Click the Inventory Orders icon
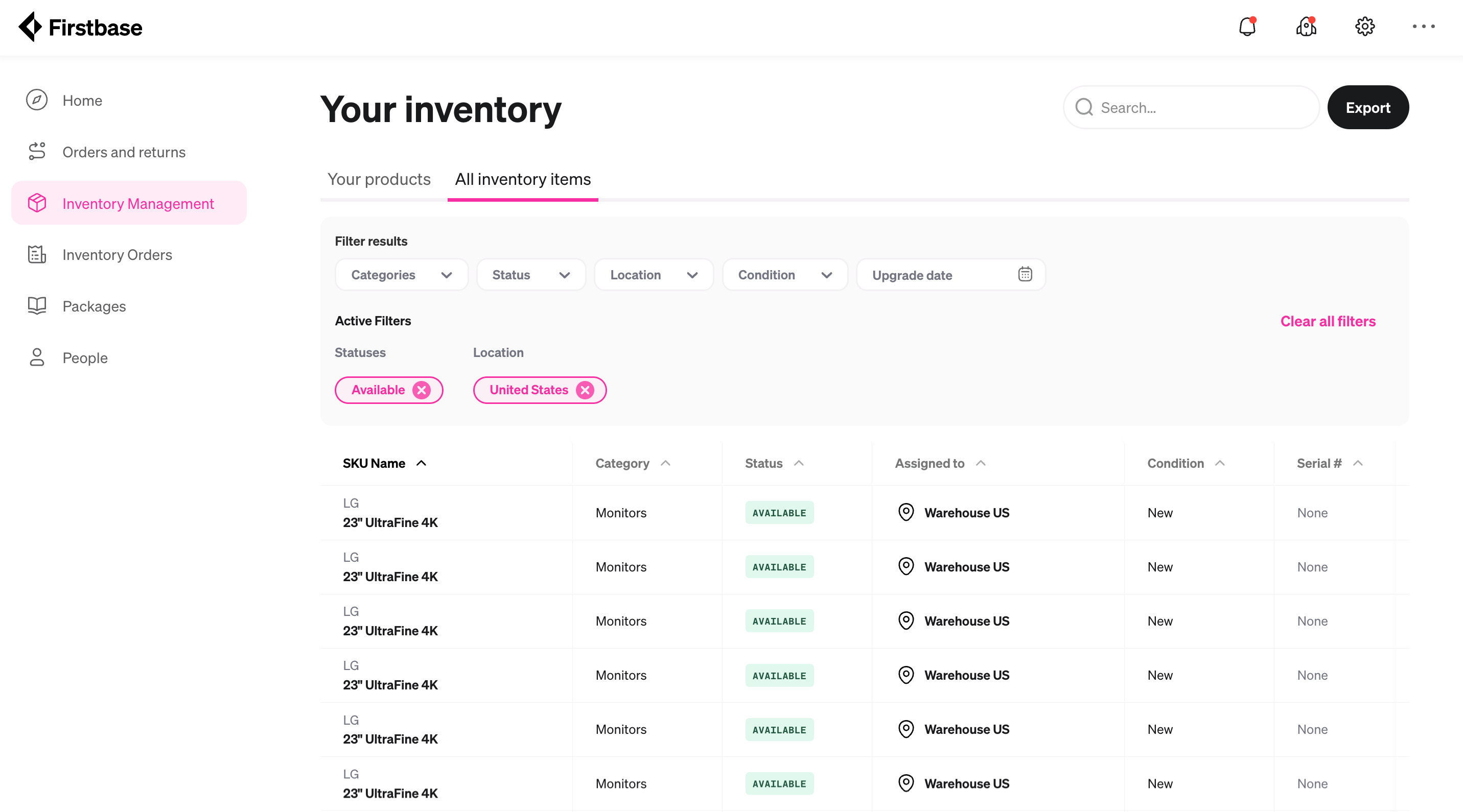The height and width of the screenshot is (812, 1463). [x=37, y=254]
